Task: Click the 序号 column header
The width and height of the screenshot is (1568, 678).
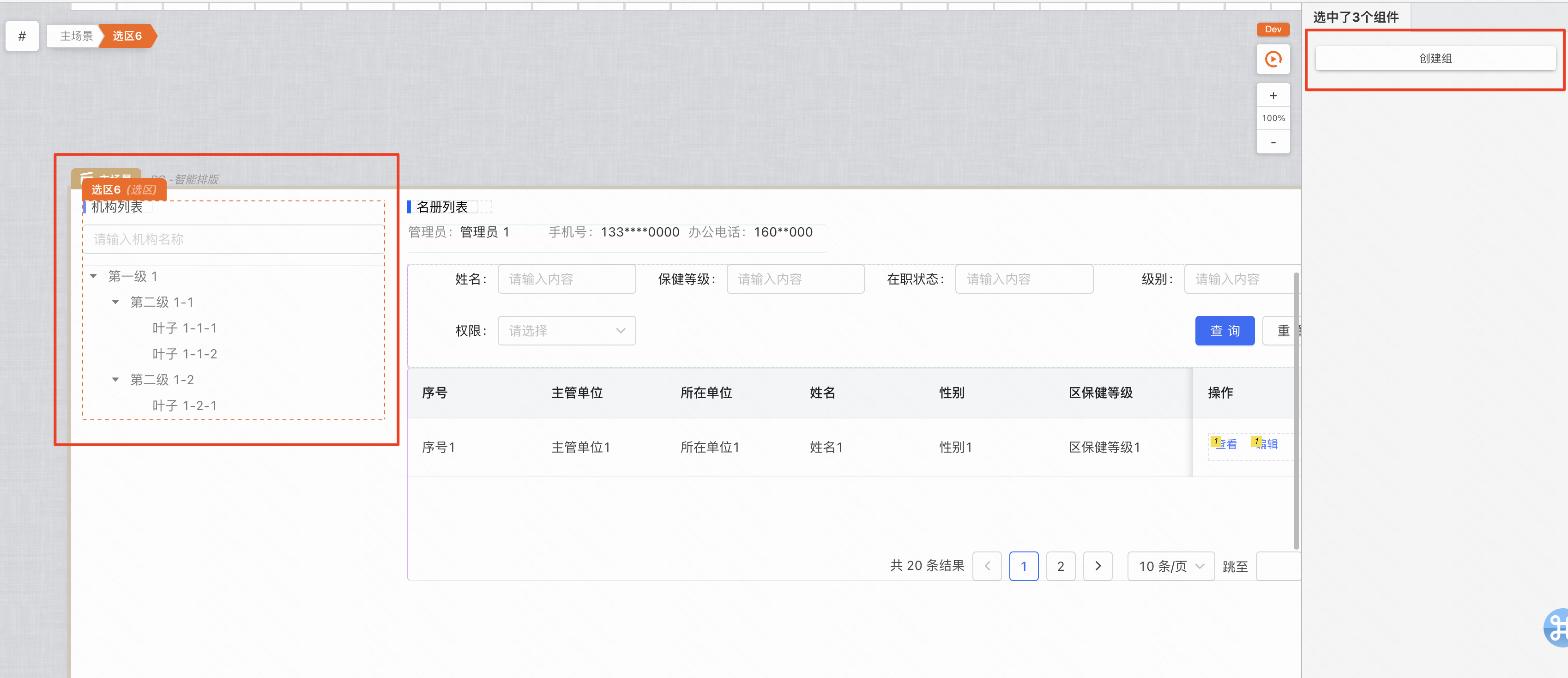Action: [x=434, y=393]
